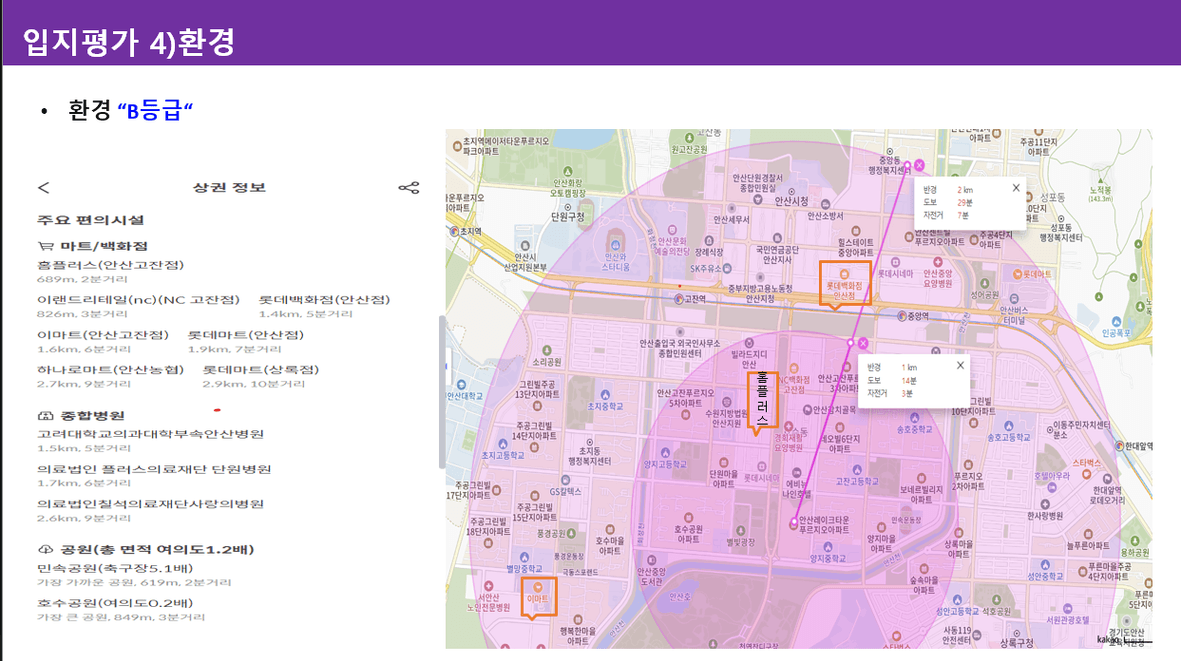Viewport: 1181px width, 661px height.
Task: Select 중앙역 subway station icon on the map
Action: 902,316
